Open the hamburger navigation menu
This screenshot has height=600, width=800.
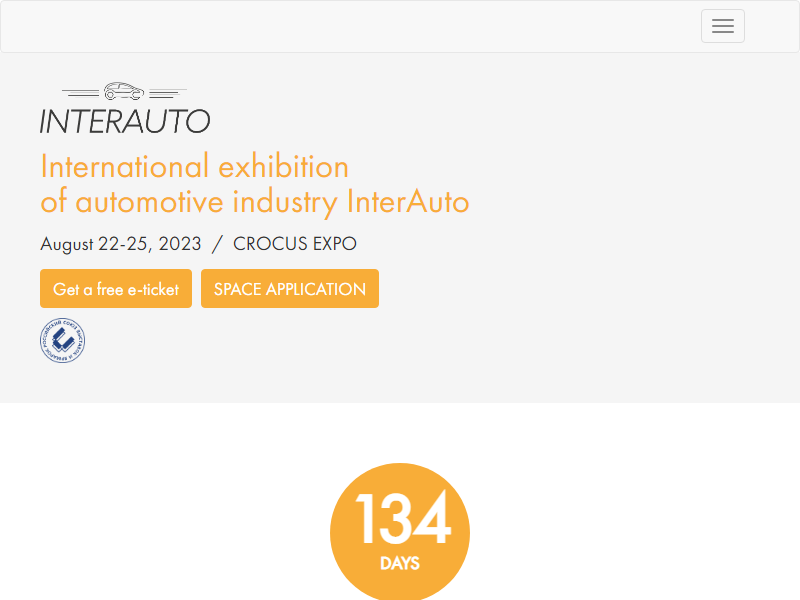coord(722,26)
